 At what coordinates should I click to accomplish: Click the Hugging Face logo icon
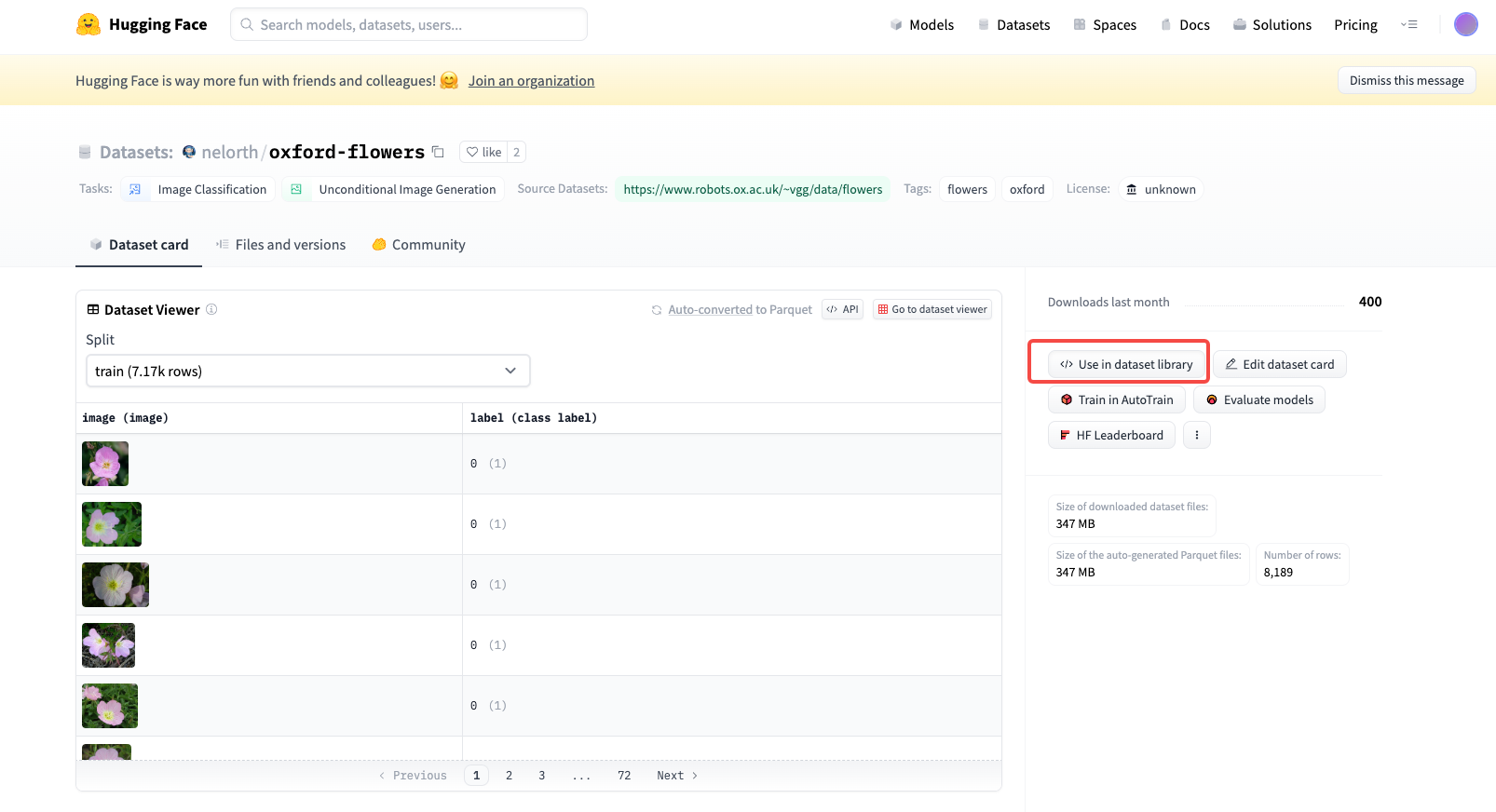point(88,24)
